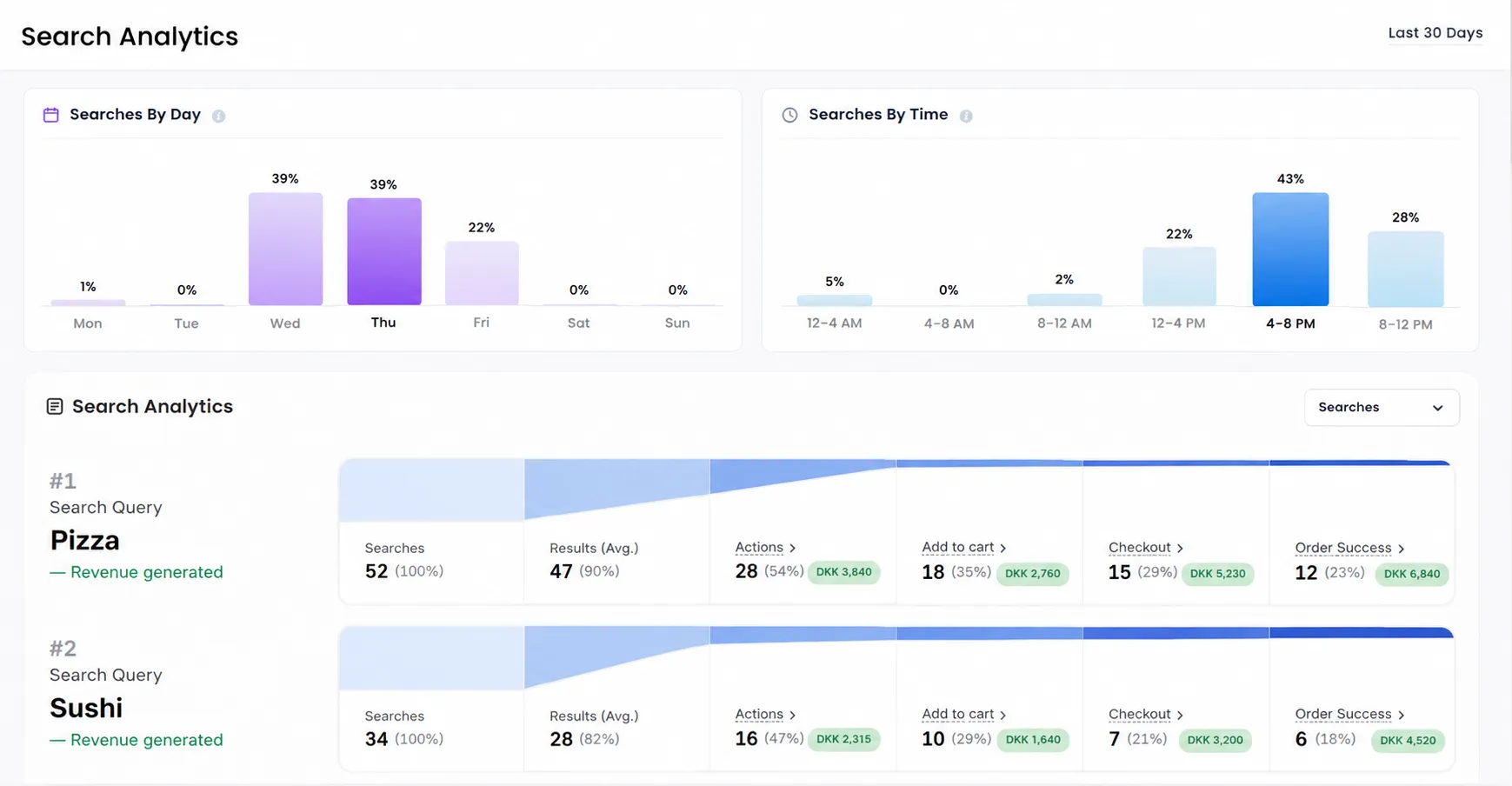The width and height of the screenshot is (1512, 786).
Task: Open Checkout details for Sushi
Action: (1146, 714)
